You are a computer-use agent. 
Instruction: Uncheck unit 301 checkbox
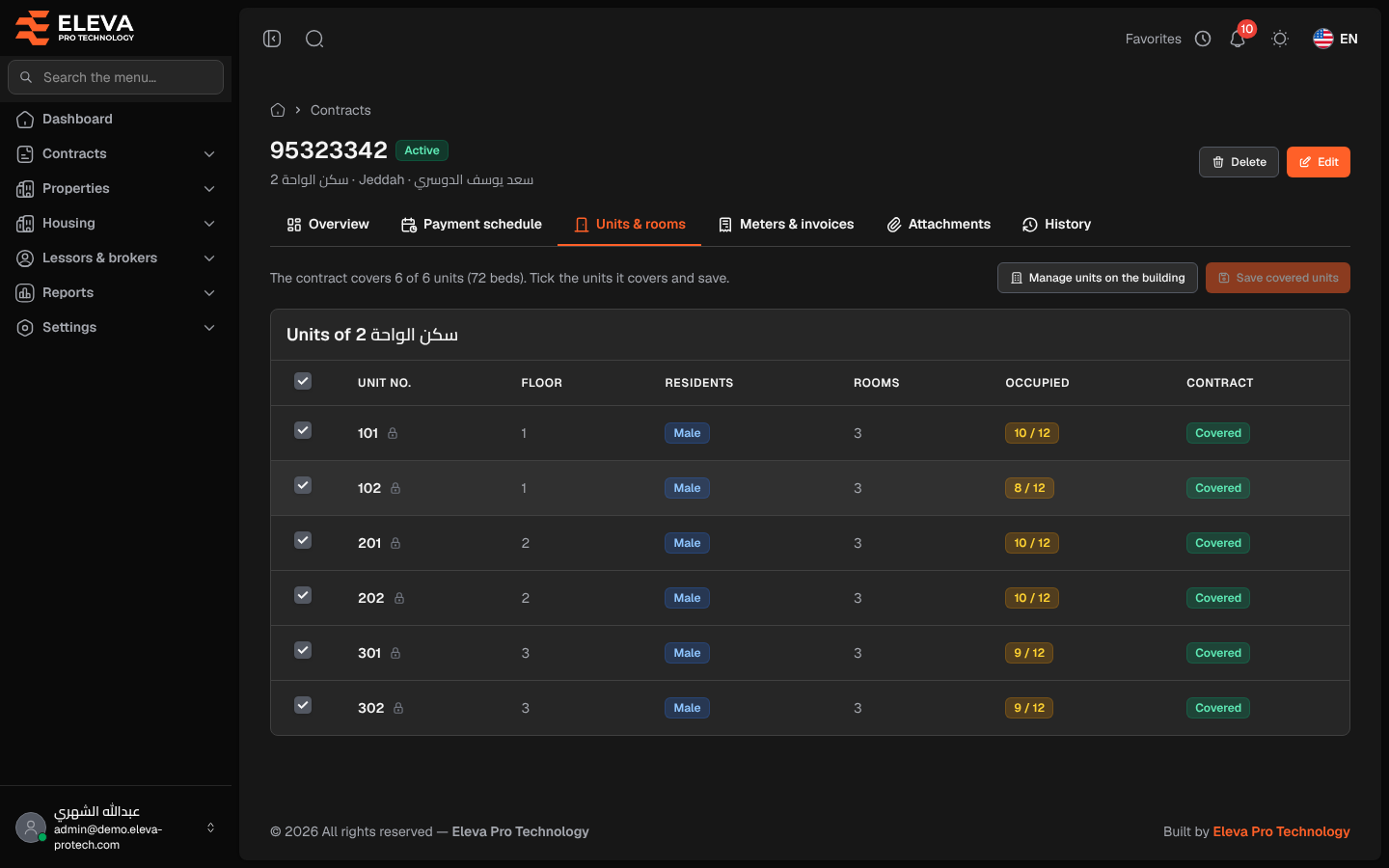303,650
